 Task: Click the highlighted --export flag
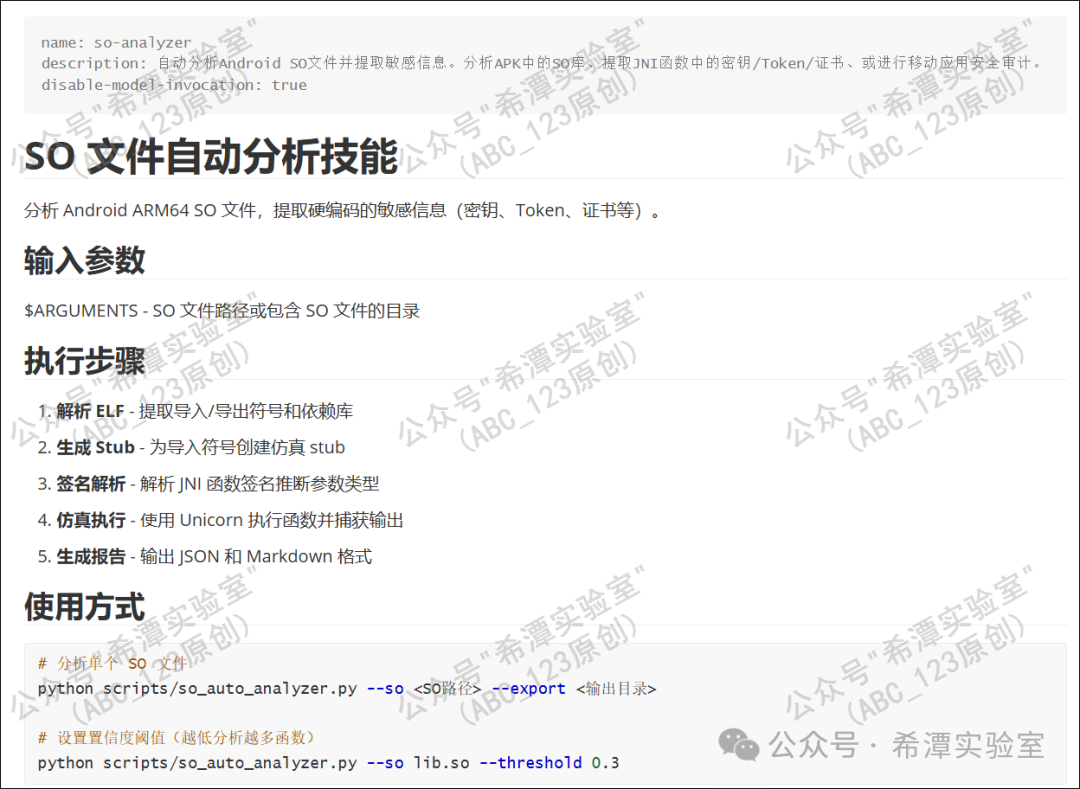(x=529, y=689)
